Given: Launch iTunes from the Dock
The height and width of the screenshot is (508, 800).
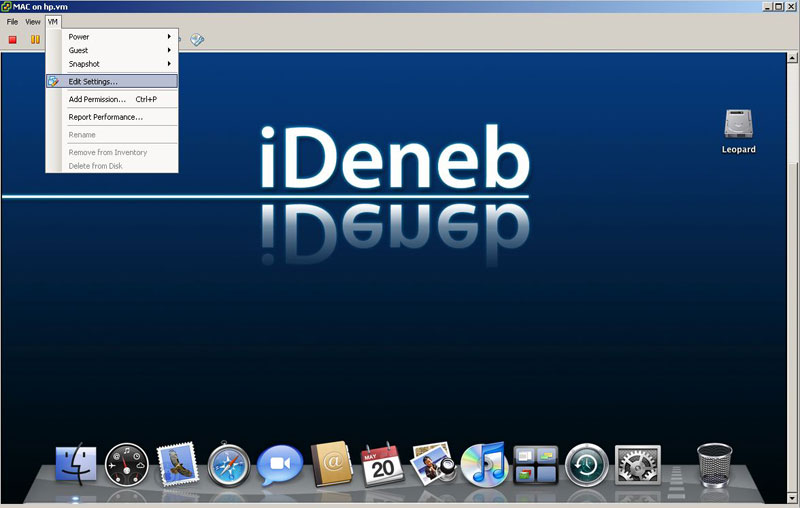Looking at the screenshot, I should [x=484, y=464].
